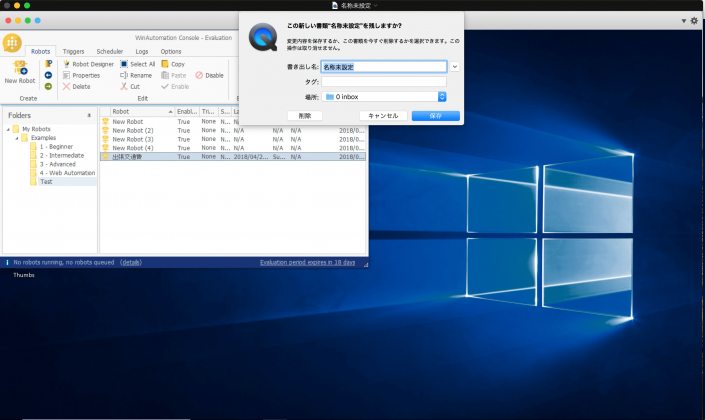Image resolution: width=705 pixels, height=420 pixels.
Task: Select the 1 - Beginner folder
Action: tap(56, 147)
